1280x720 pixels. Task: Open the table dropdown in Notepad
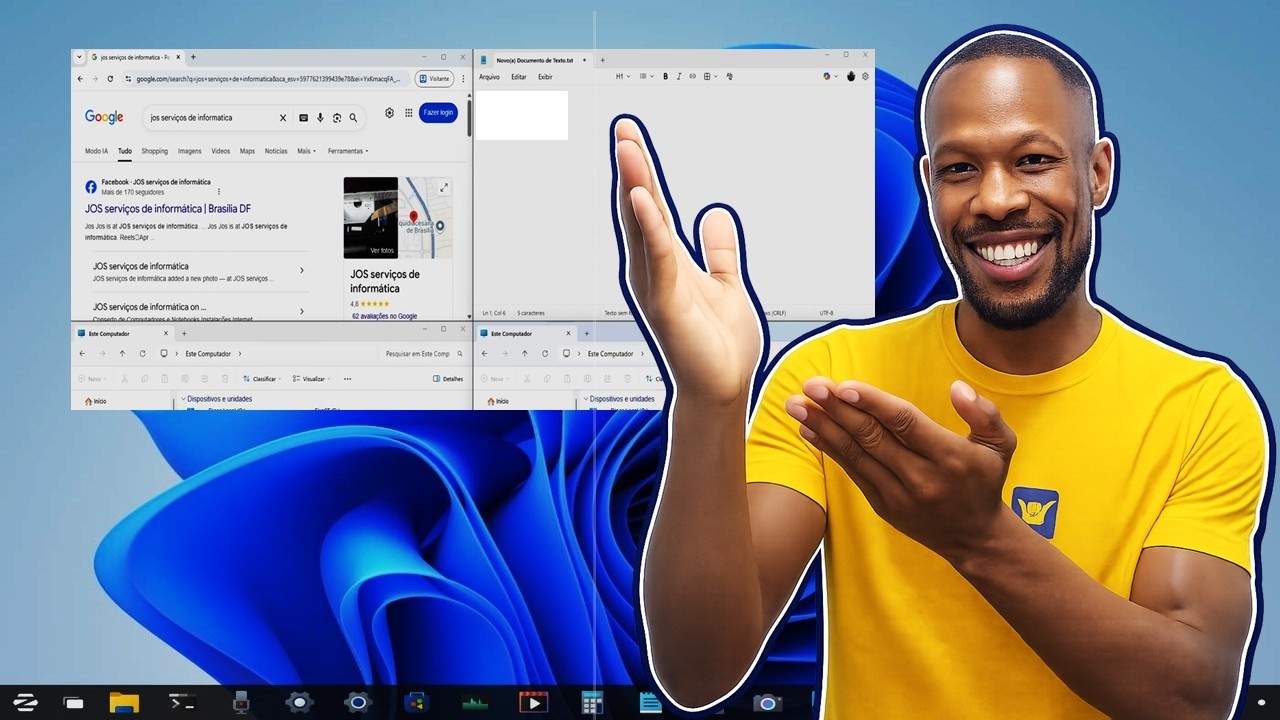tap(709, 77)
